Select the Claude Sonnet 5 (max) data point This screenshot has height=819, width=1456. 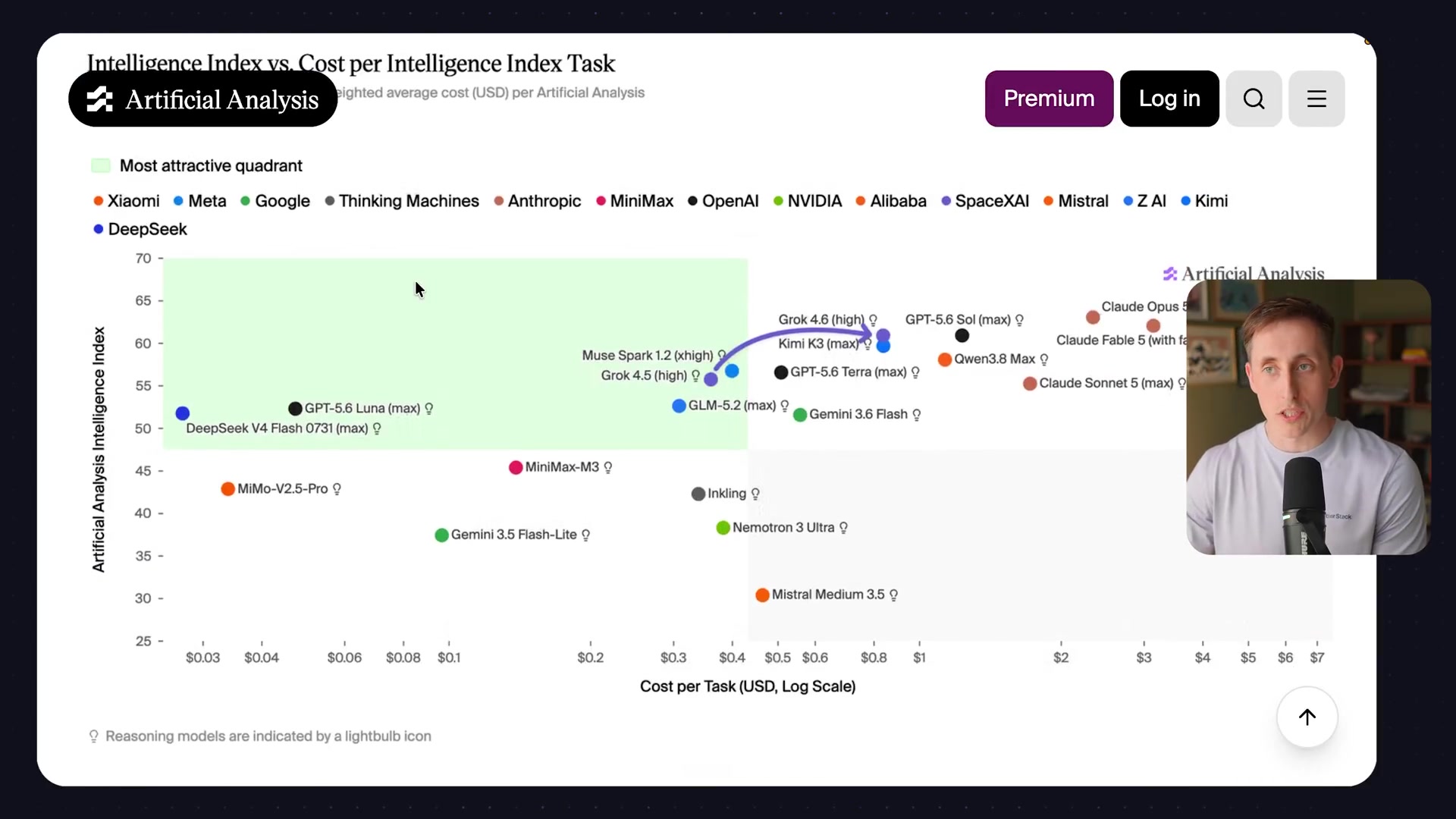[1030, 384]
